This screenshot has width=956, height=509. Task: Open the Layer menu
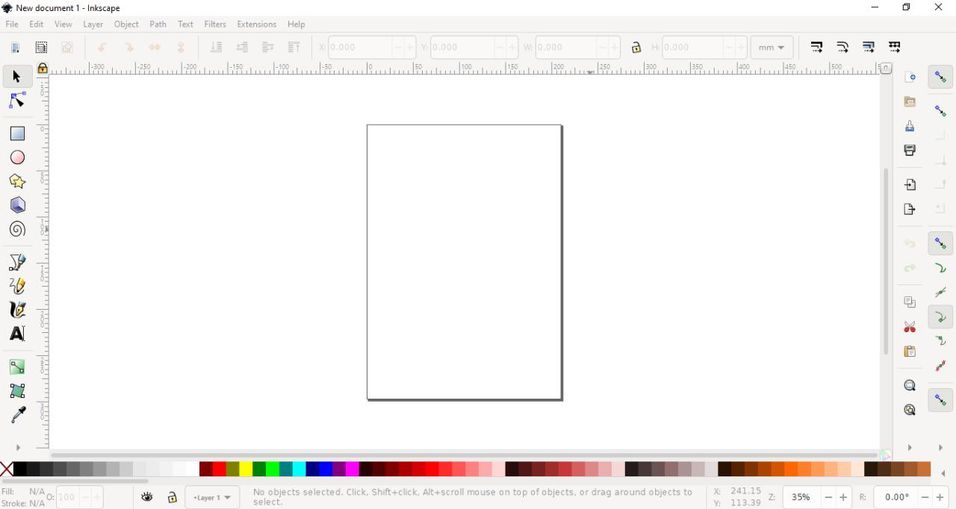point(93,24)
